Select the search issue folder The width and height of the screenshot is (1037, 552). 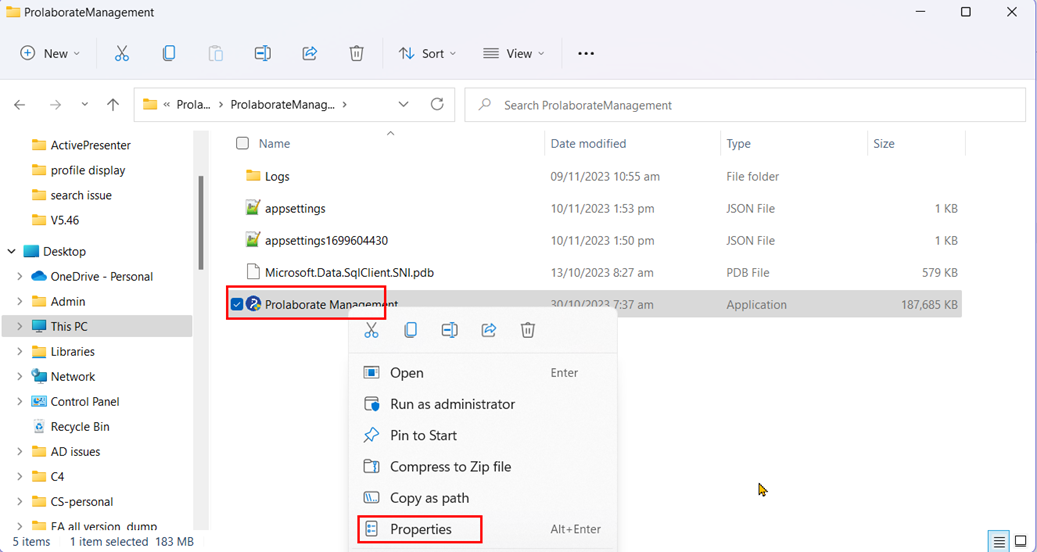click(81, 195)
